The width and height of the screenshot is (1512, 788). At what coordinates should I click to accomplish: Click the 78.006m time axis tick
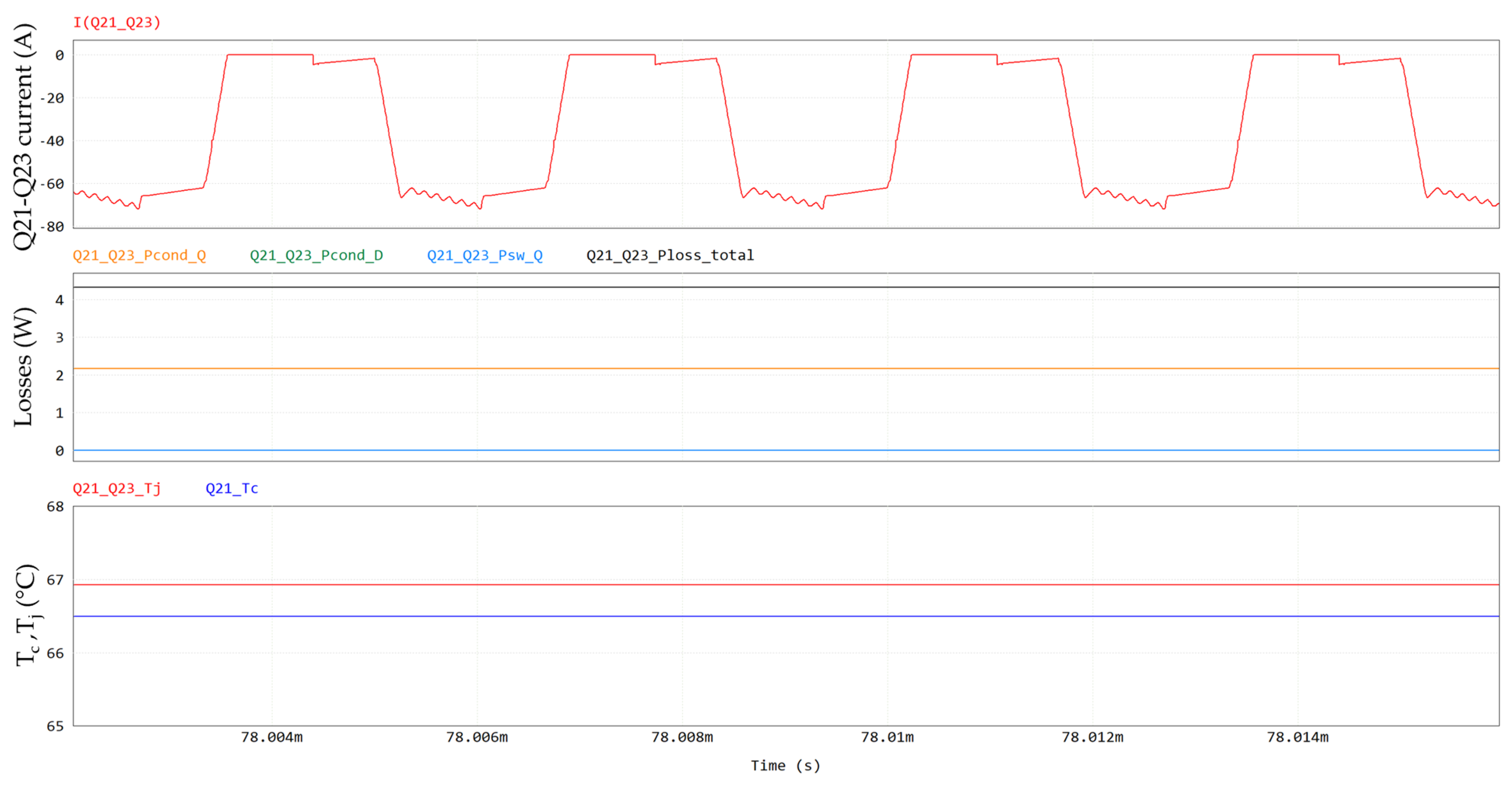477,737
